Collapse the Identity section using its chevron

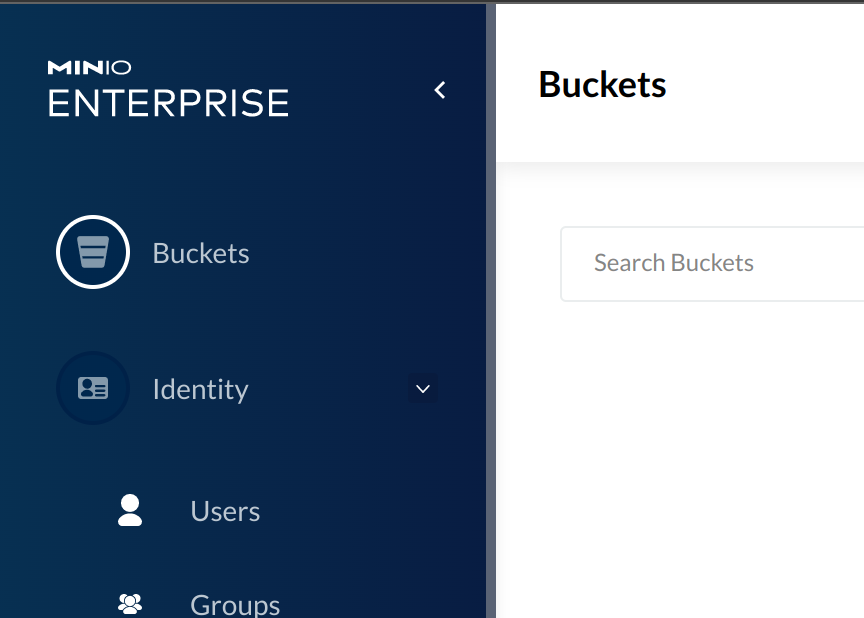(423, 389)
